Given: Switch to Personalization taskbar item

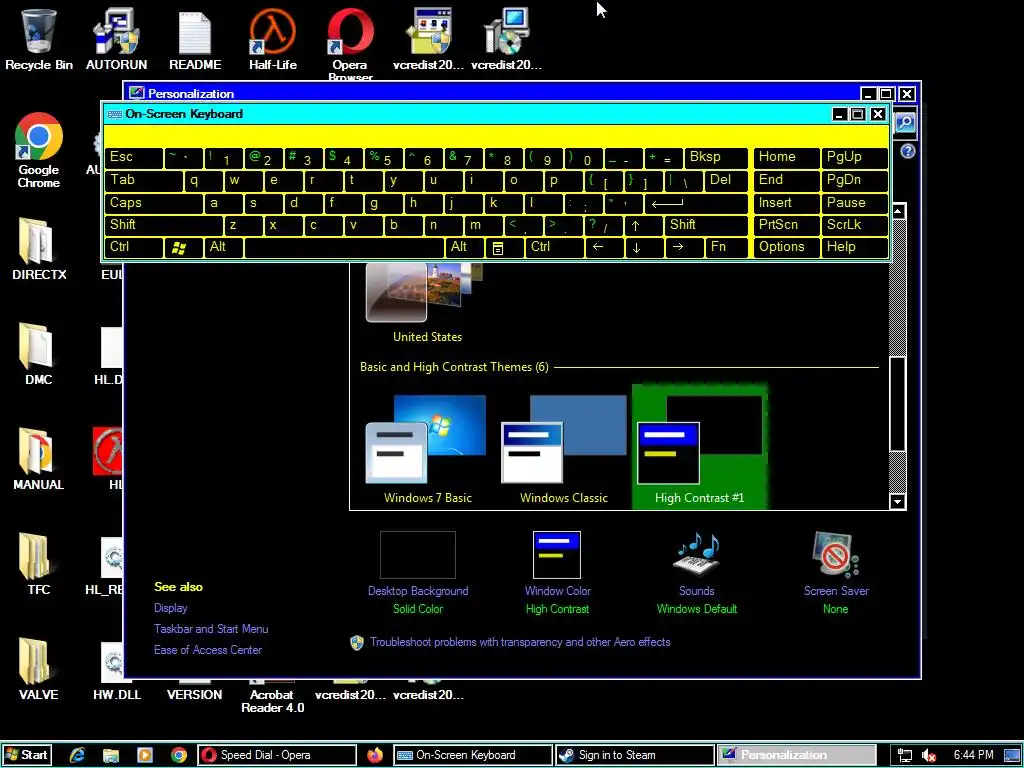Looking at the screenshot, I should point(797,755).
